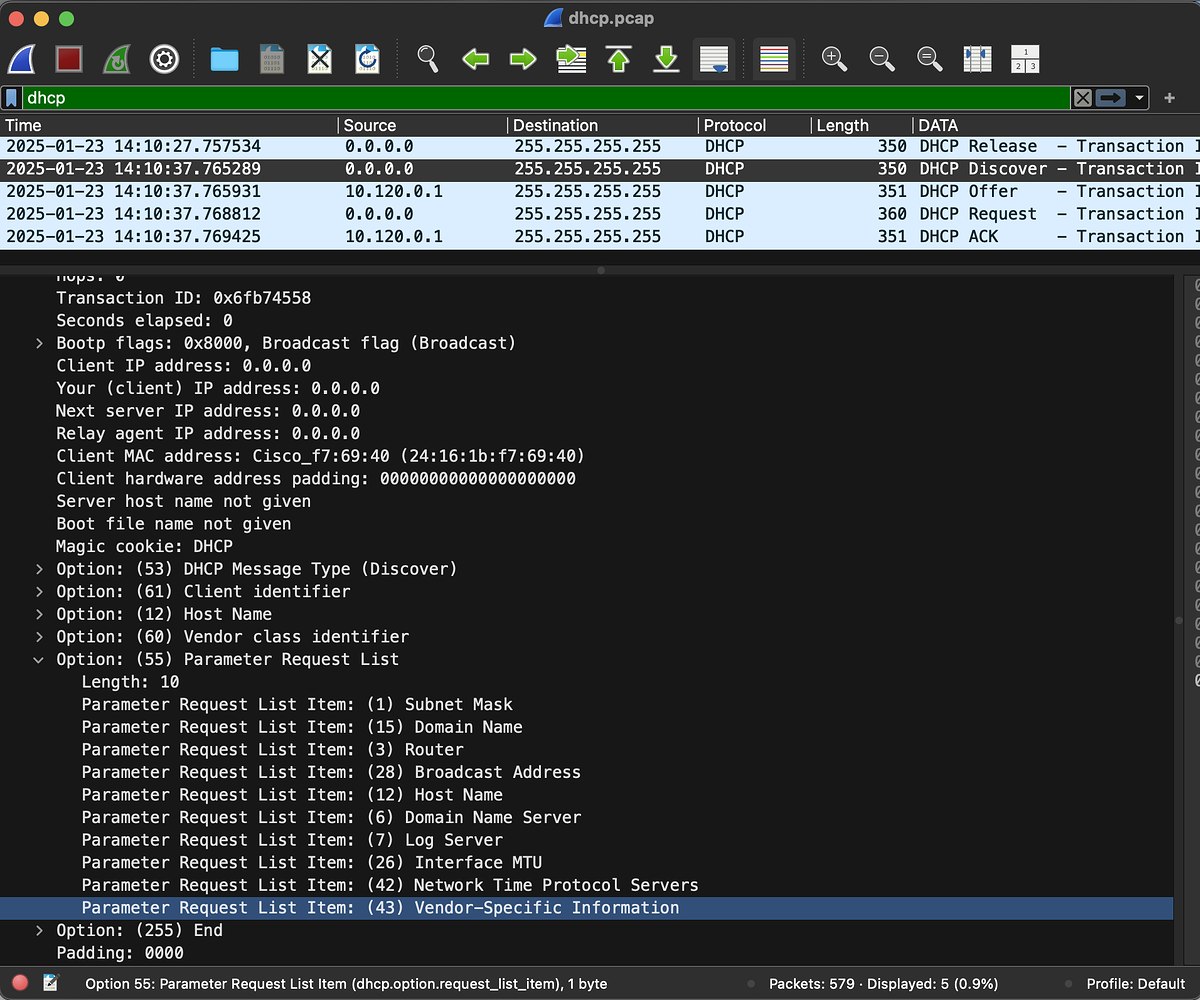
Task: Click the red stop capture button
Action: click(69, 59)
